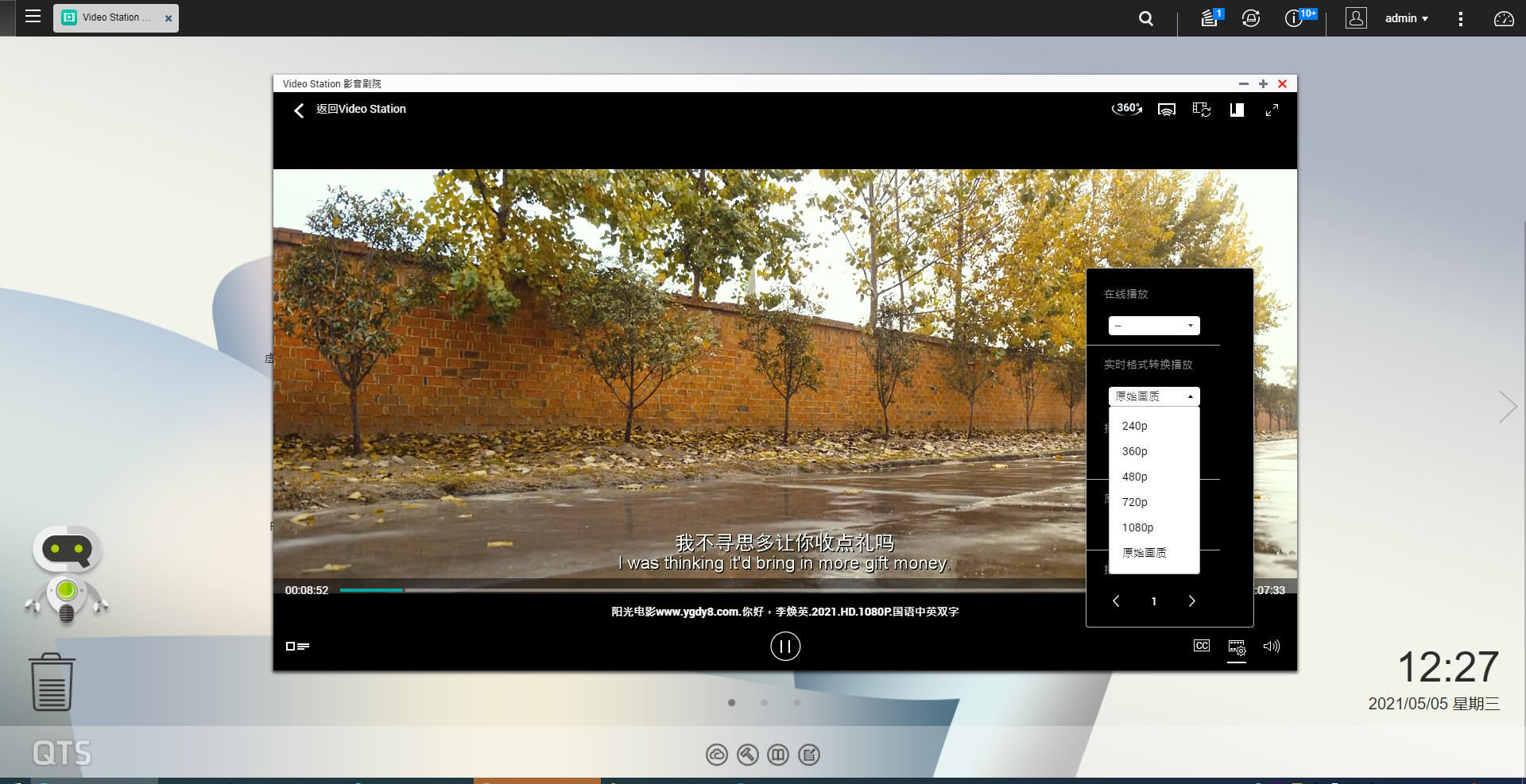Open the 在线播放 resolution dropdown
Image resolution: width=1526 pixels, height=784 pixels.
[1154, 326]
